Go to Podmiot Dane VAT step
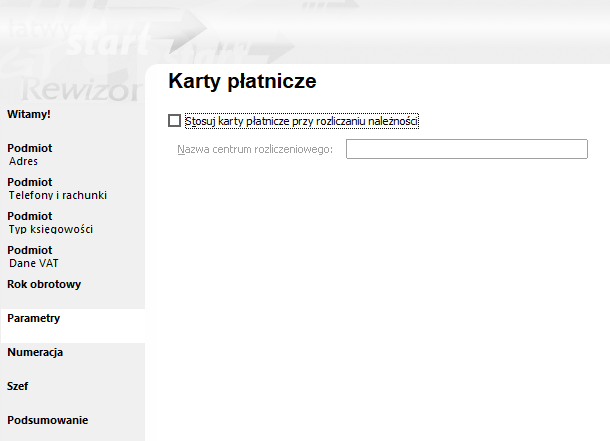 coord(33,256)
